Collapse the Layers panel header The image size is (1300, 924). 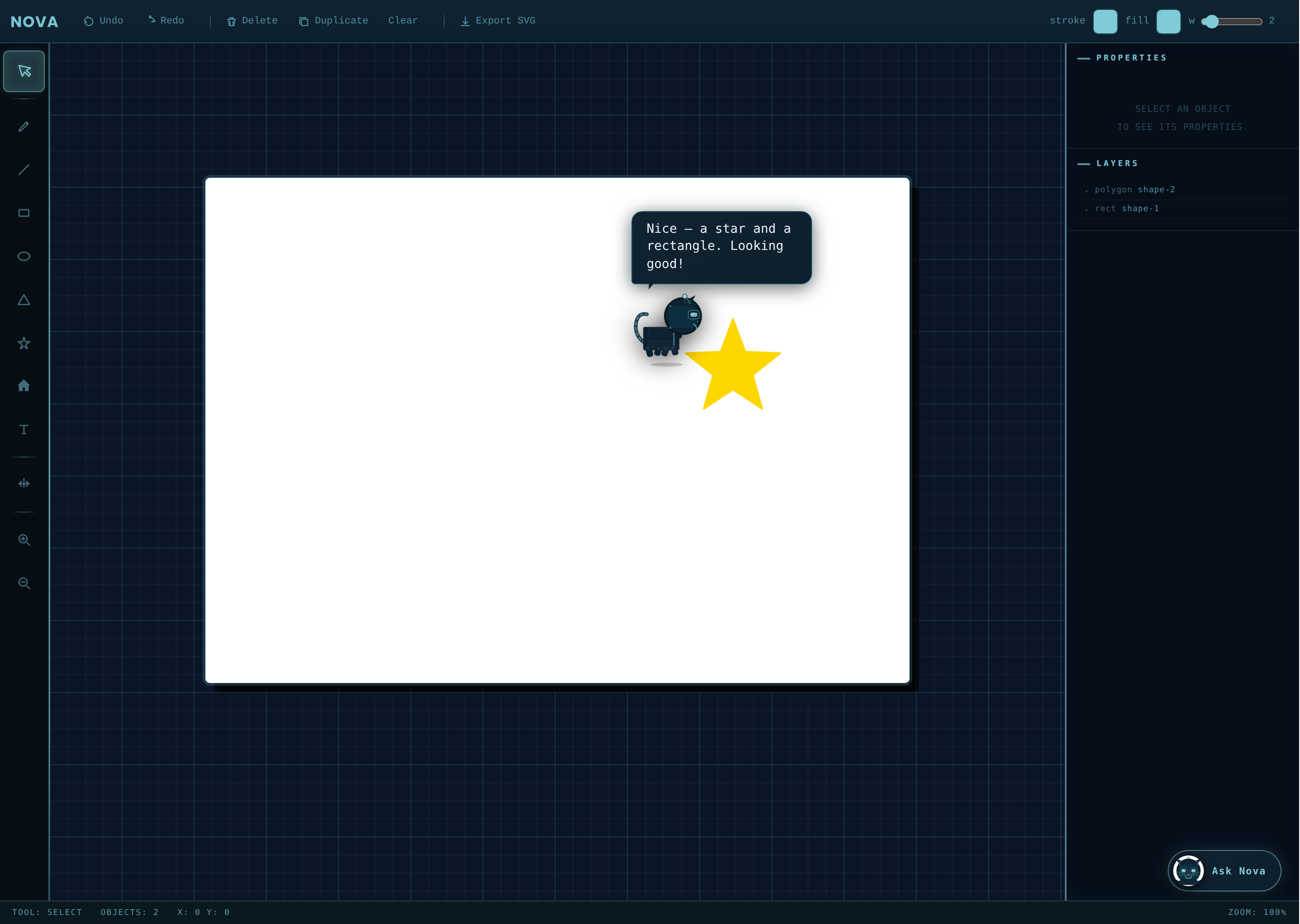(x=1108, y=163)
